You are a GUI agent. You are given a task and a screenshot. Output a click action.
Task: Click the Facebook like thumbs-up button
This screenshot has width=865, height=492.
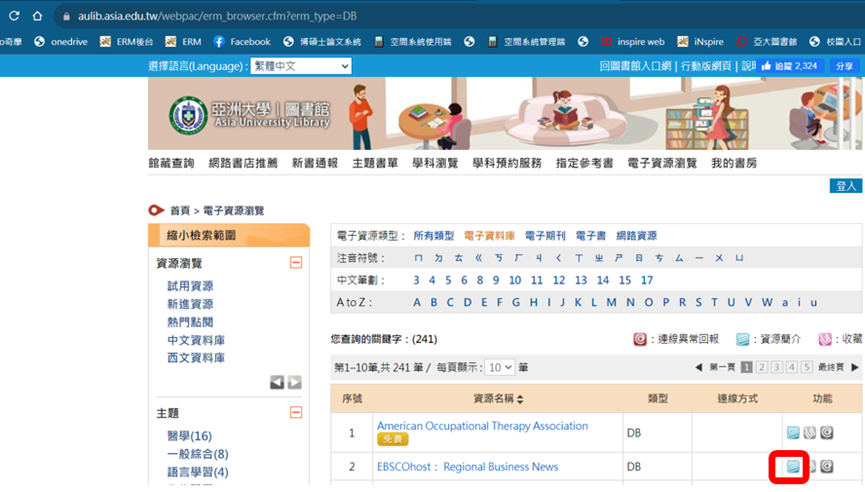coord(791,66)
